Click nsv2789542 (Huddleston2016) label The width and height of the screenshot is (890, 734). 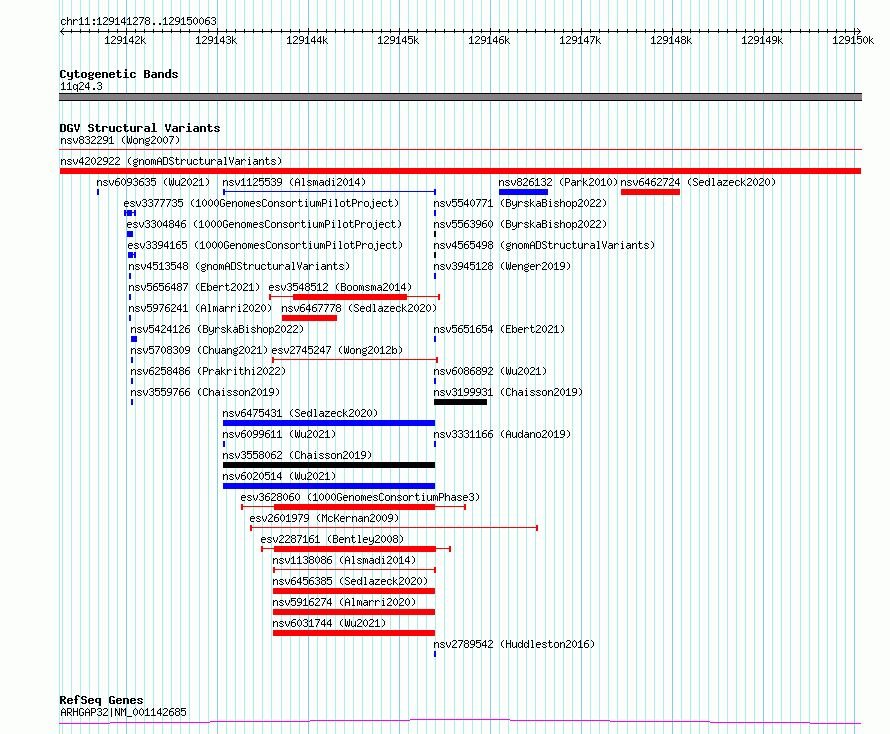tap(514, 644)
